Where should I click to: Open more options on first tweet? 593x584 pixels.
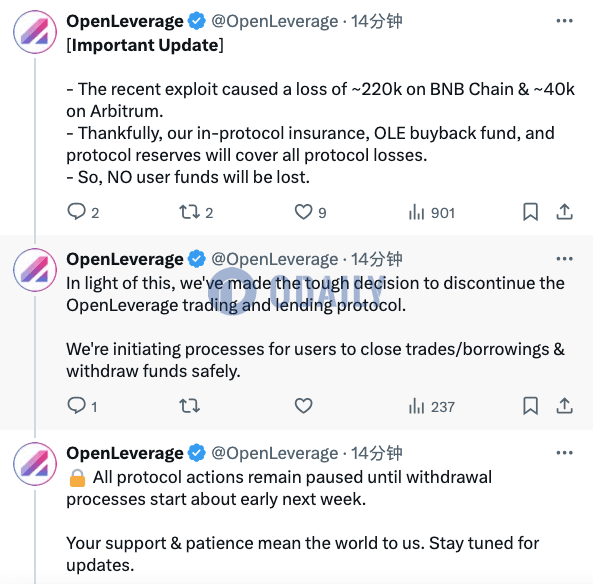tap(564, 21)
